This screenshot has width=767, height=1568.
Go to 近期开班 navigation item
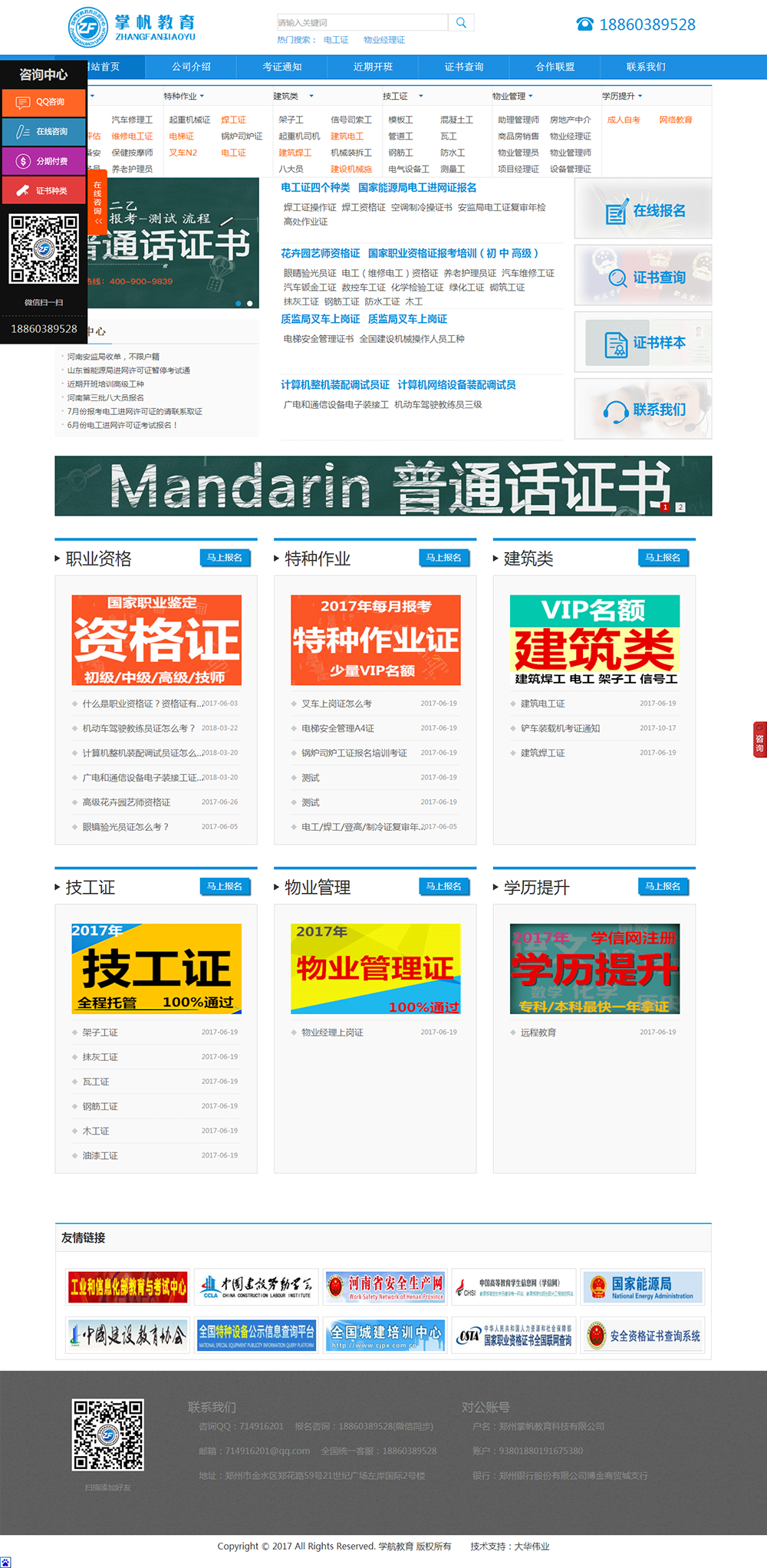tap(373, 68)
